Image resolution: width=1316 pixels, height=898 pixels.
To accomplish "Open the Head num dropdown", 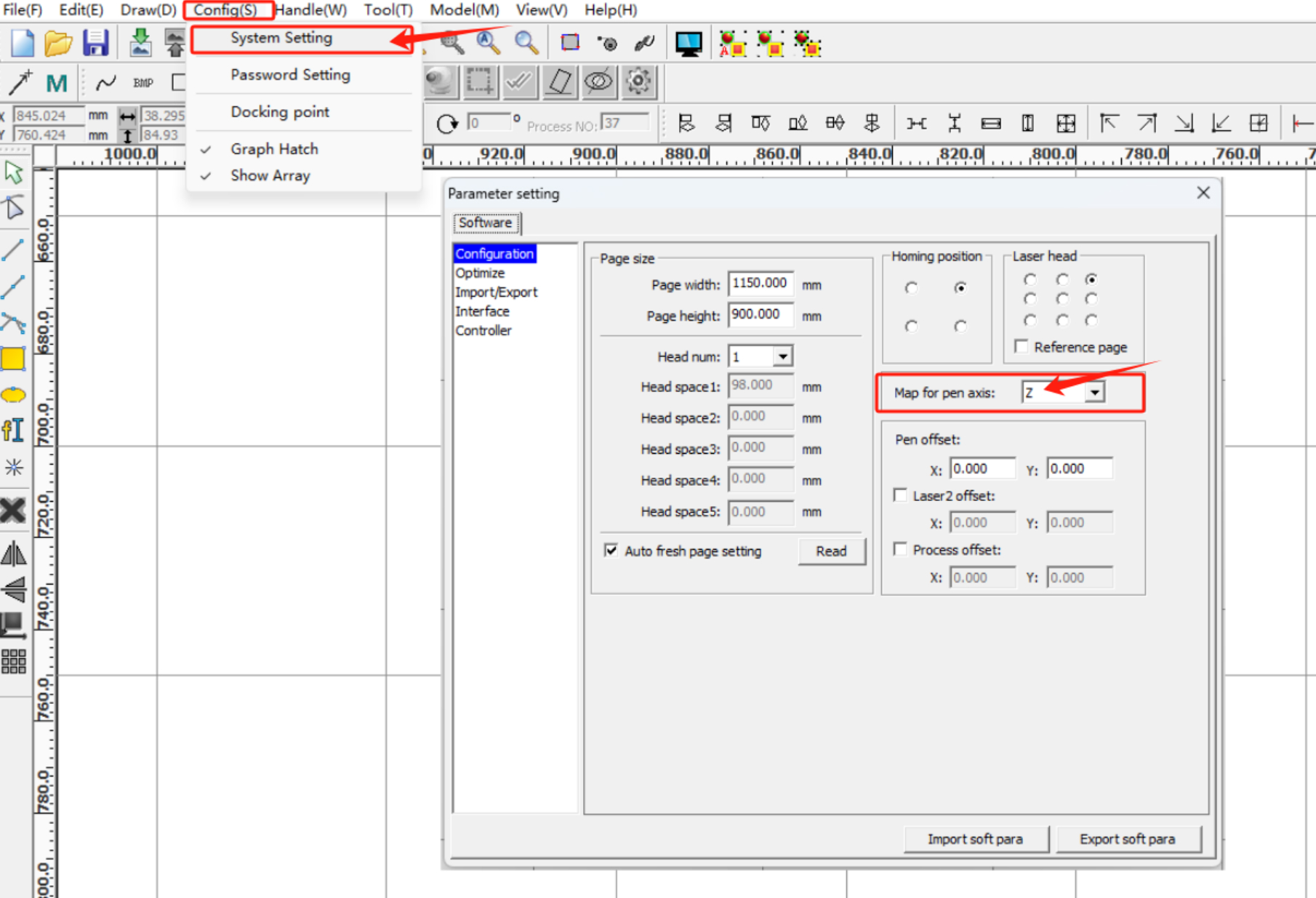I will (x=782, y=356).
